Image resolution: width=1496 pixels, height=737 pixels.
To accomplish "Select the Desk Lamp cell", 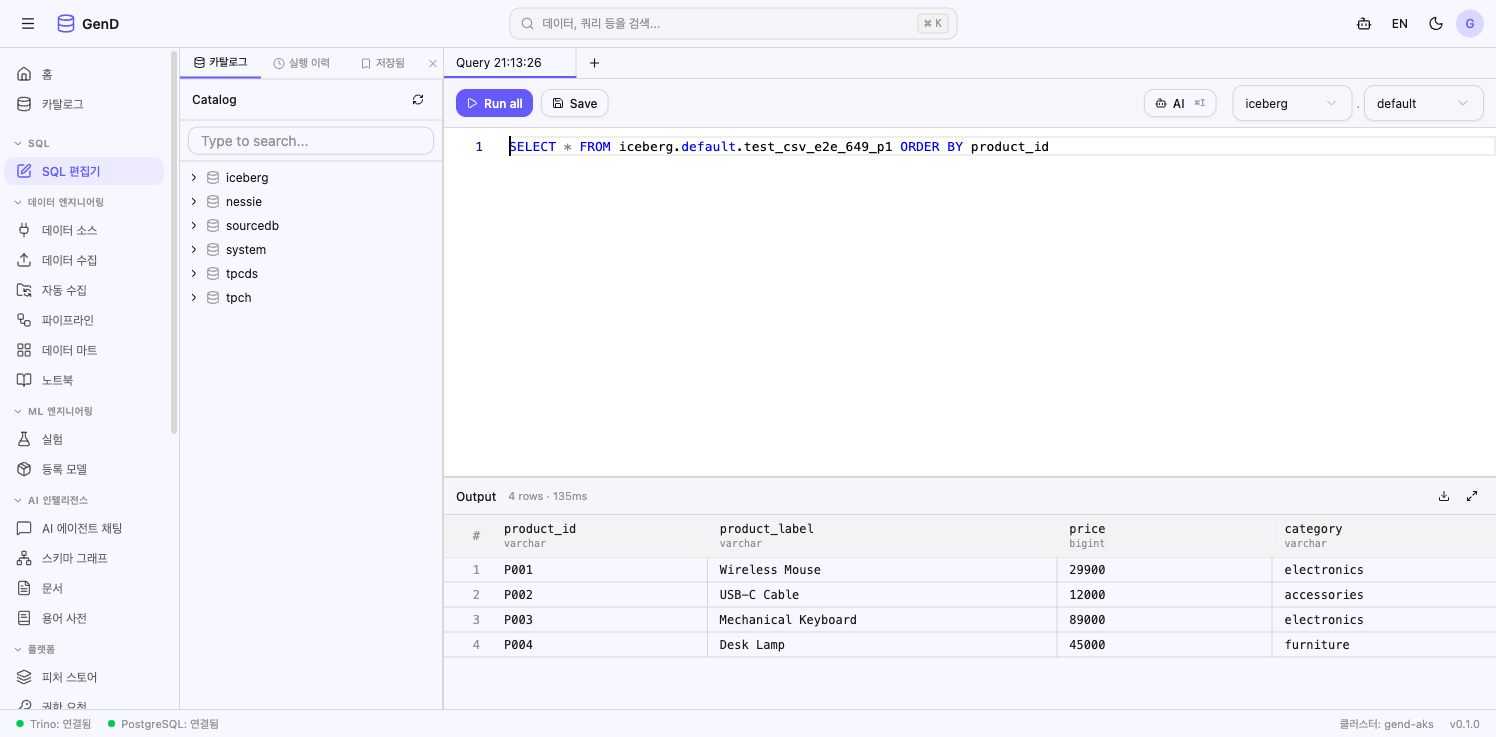I will tap(883, 645).
